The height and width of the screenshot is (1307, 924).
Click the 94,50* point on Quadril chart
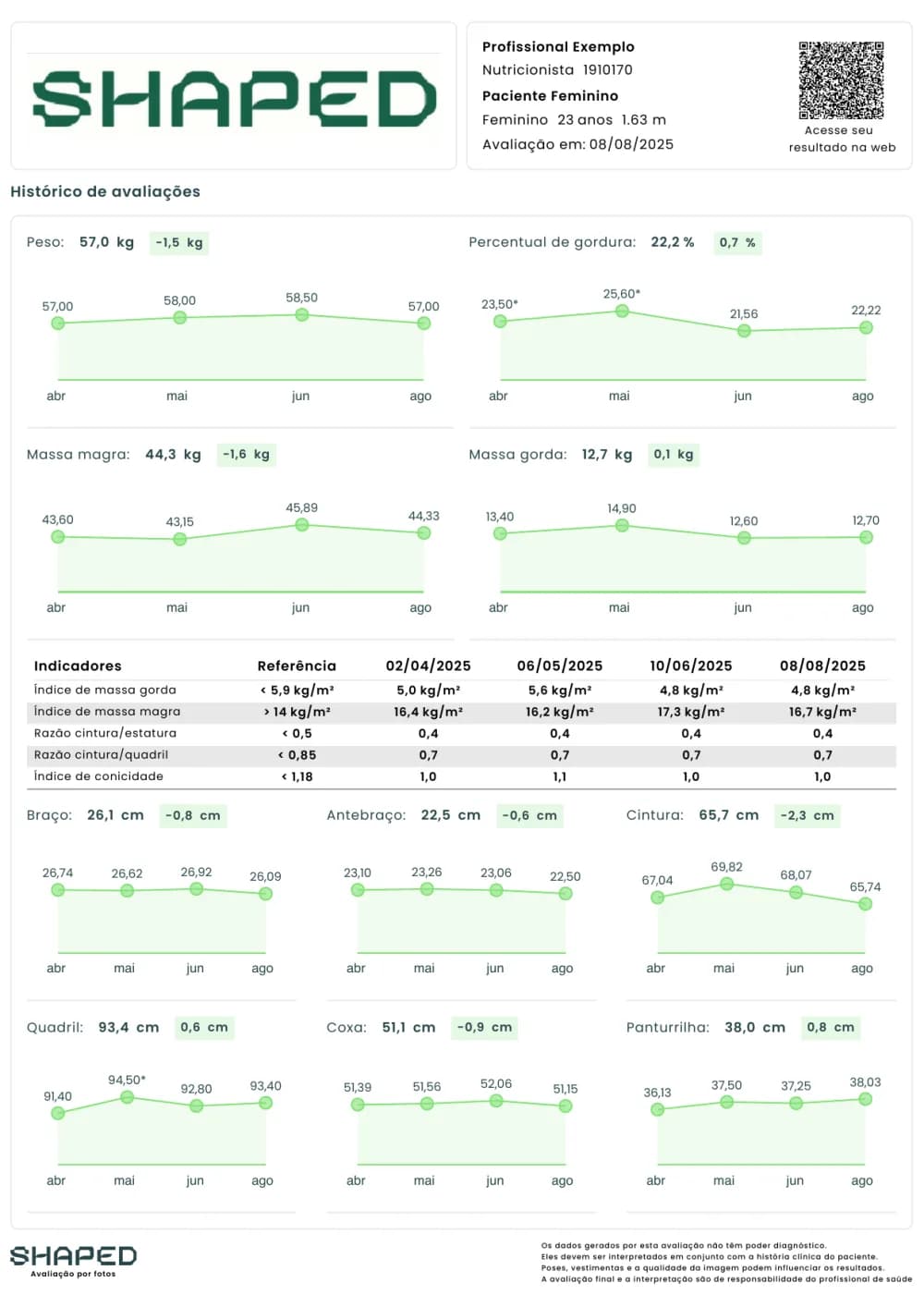tap(128, 1097)
